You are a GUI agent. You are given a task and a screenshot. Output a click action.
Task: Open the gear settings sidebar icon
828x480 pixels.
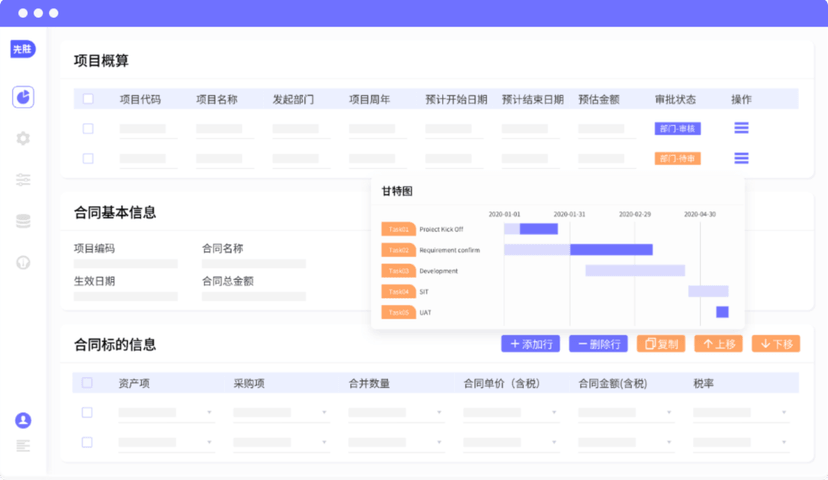(23, 138)
